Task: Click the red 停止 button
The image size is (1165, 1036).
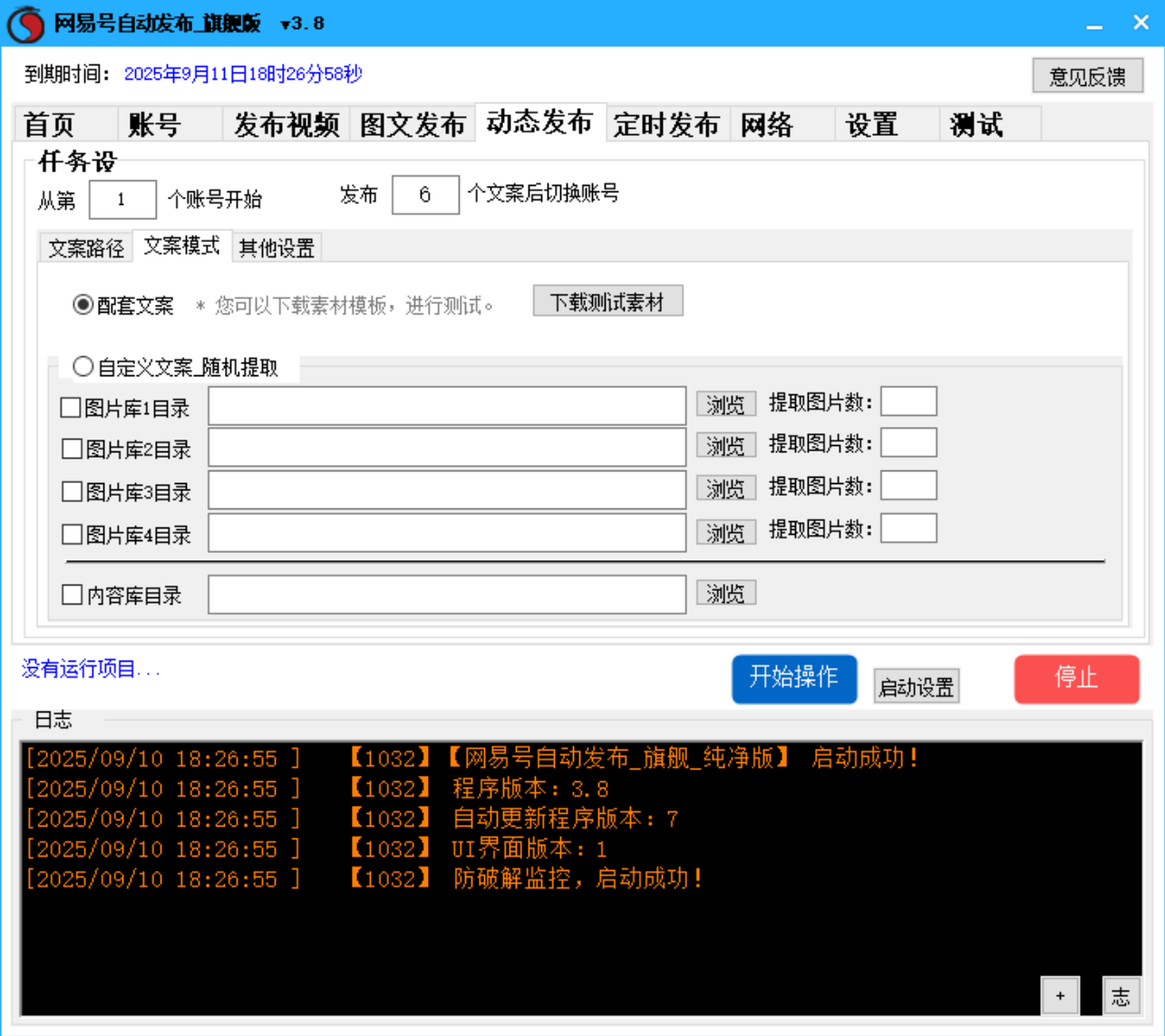Action: (1076, 679)
